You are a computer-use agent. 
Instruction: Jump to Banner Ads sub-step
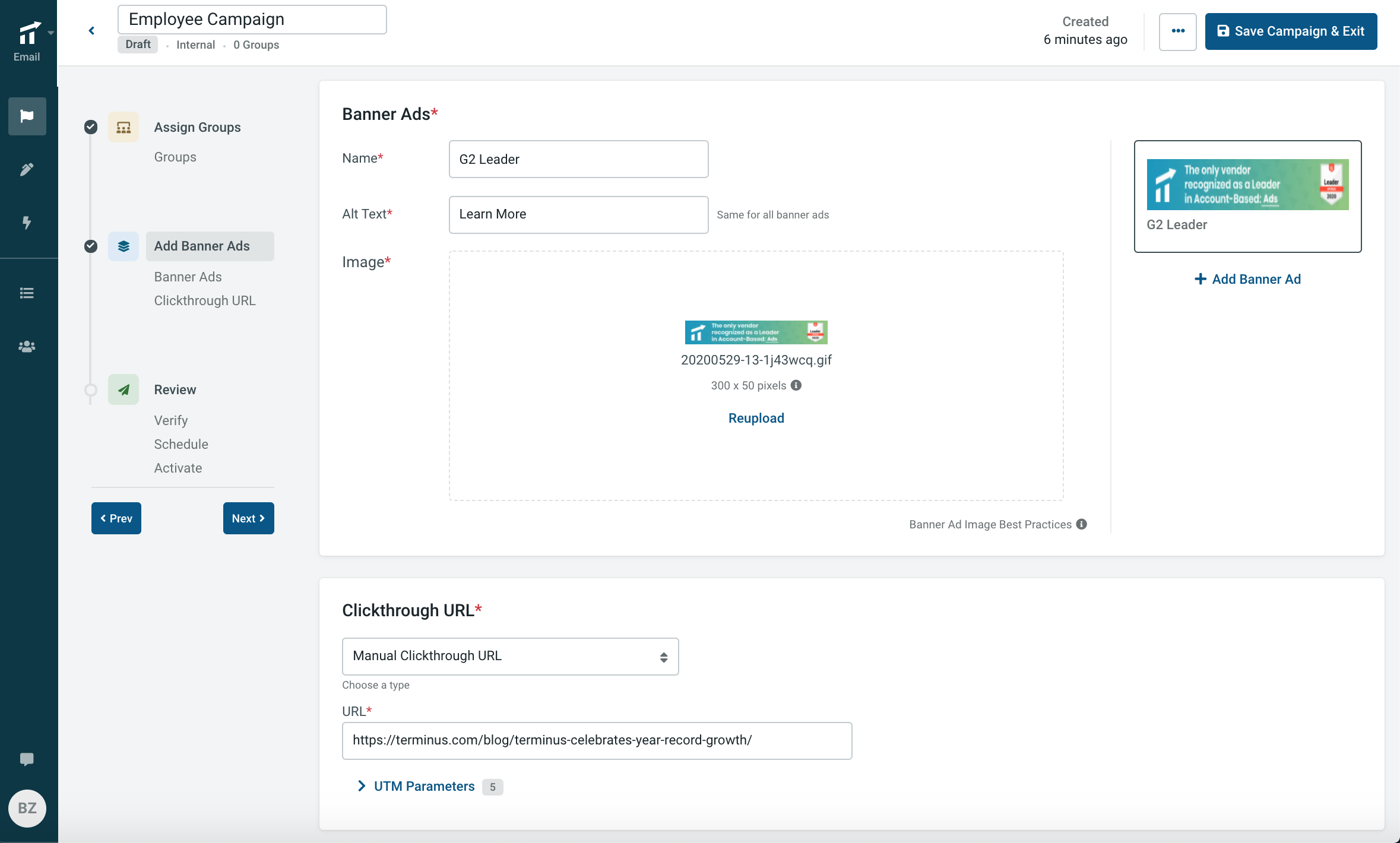(x=188, y=277)
